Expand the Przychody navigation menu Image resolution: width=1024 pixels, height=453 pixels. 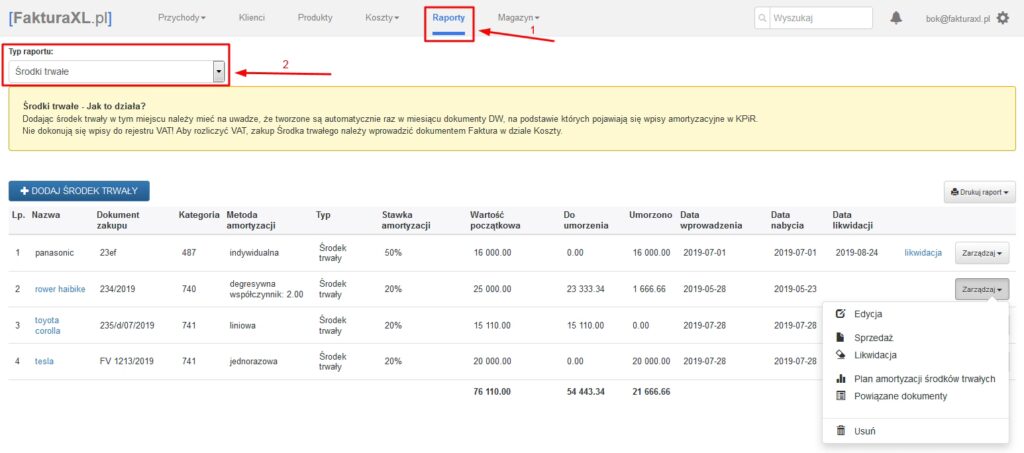(182, 18)
